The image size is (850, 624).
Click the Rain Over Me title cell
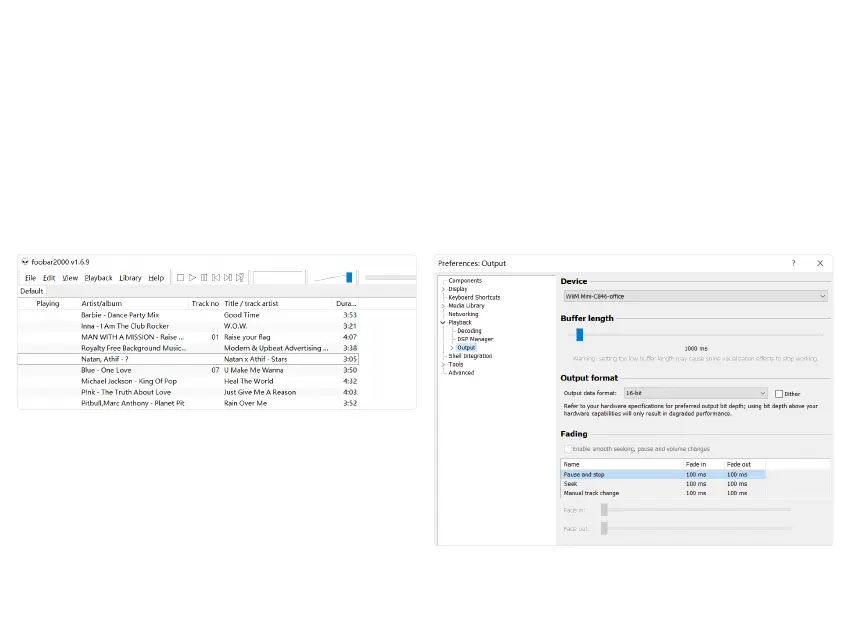[246, 403]
